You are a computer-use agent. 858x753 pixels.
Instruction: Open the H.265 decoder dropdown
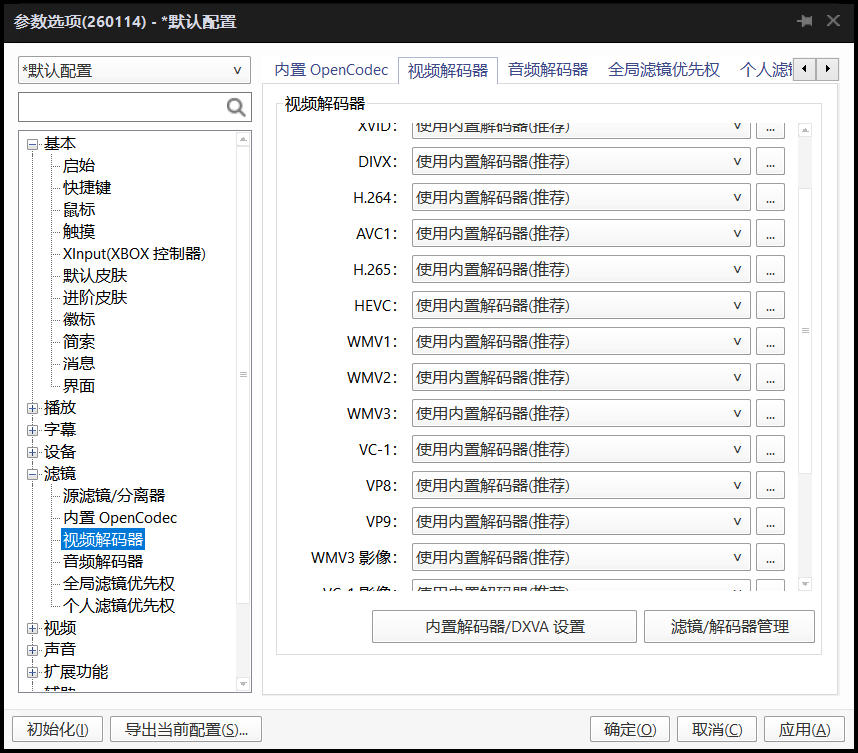coord(581,270)
